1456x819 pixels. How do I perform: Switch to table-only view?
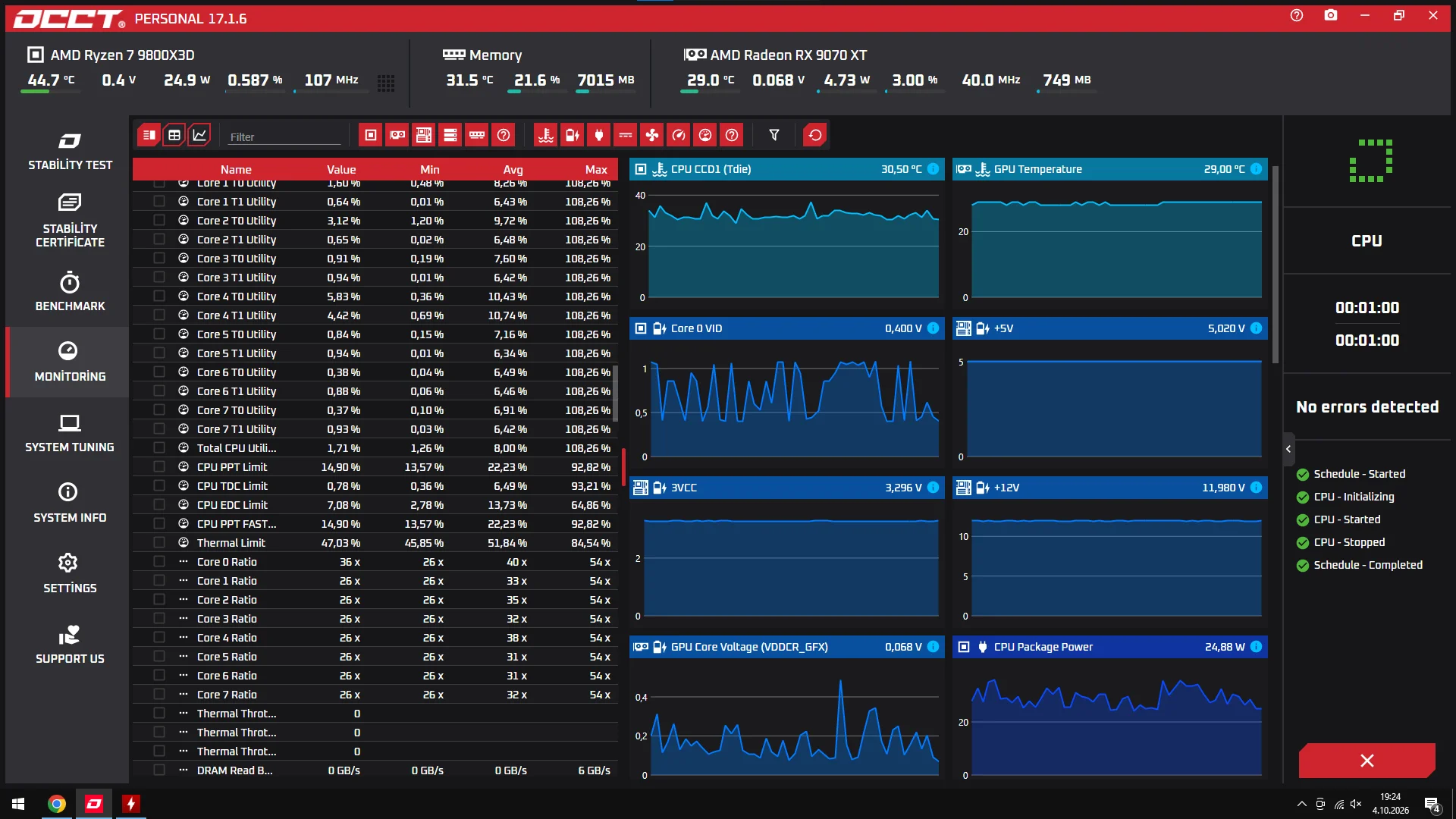pos(174,135)
